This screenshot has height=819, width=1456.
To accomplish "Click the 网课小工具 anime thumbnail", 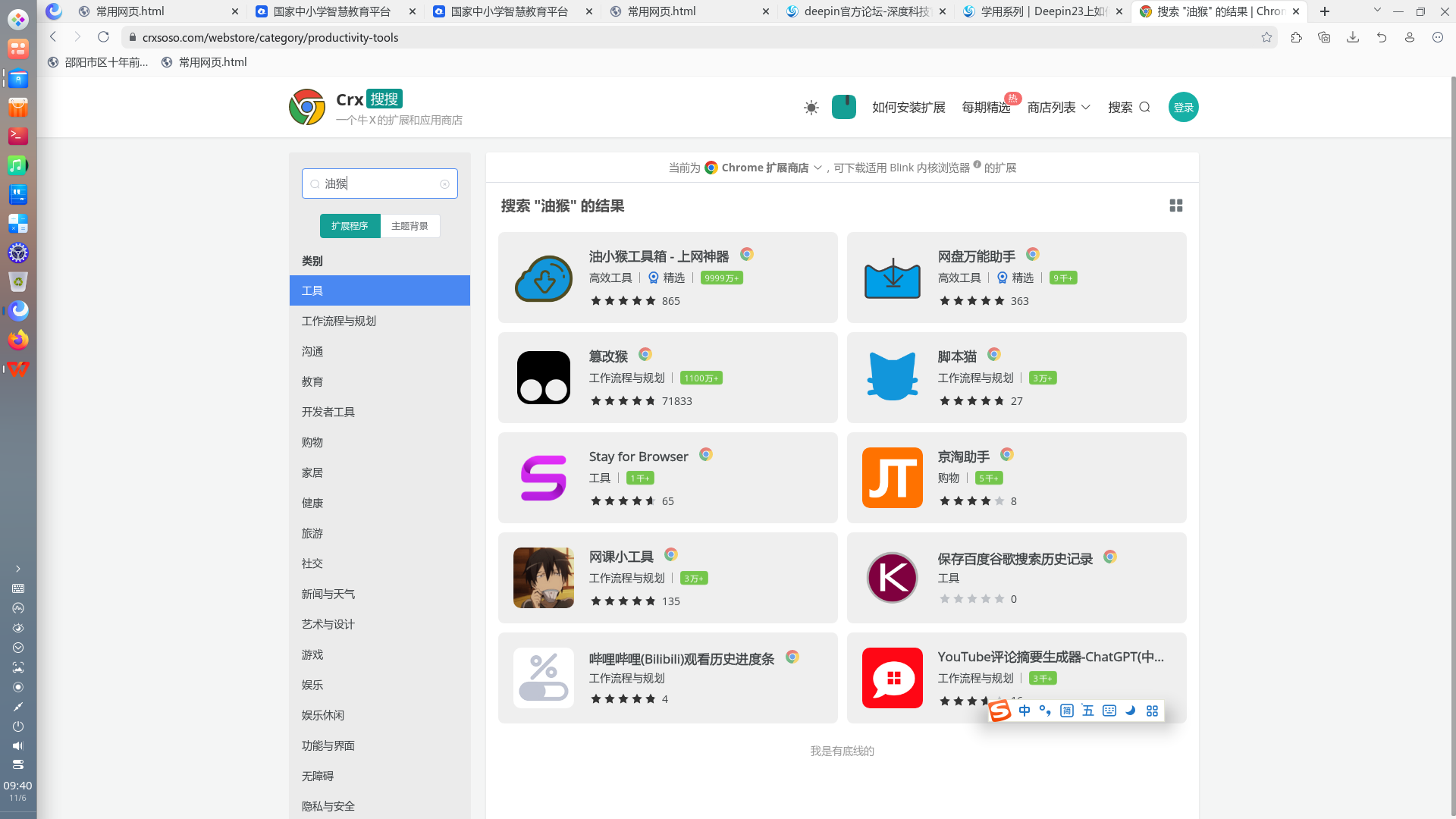I will coord(544,578).
